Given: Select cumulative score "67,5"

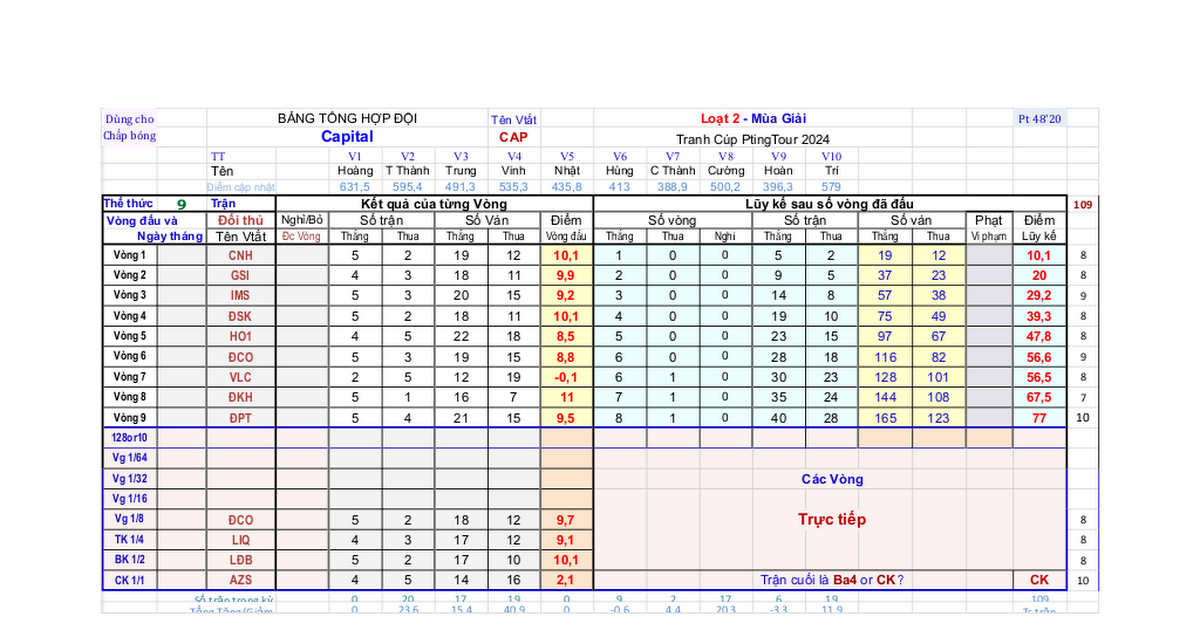Looking at the screenshot, I should click(x=1039, y=397).
